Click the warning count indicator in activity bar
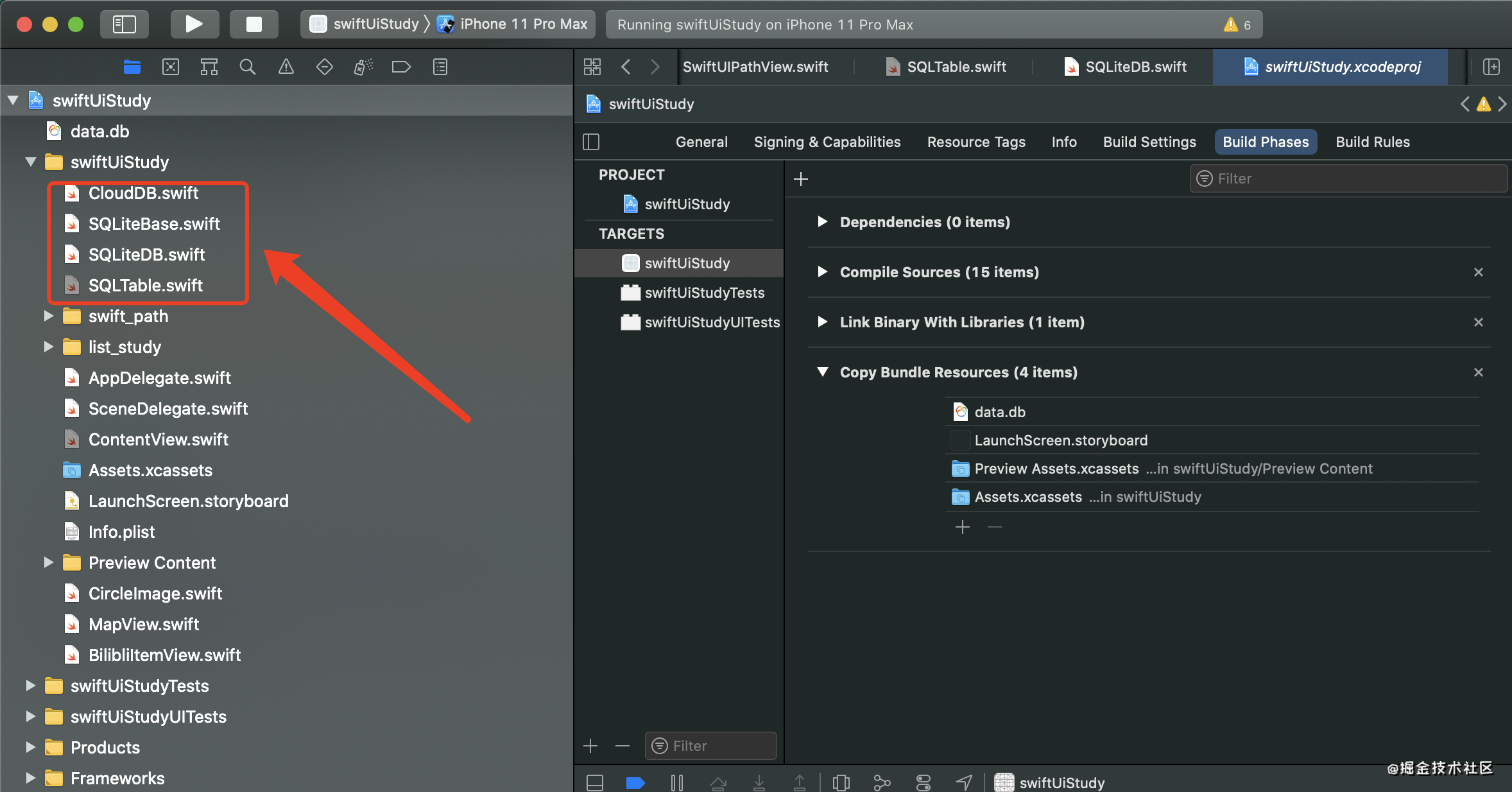The height and width of the screenshot is (792, 1512). pyautogui.click(x=1237, y=24)
